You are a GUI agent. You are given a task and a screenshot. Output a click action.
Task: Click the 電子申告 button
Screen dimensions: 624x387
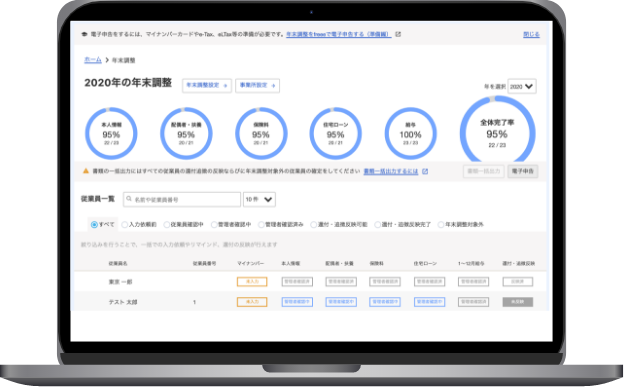click(x=523, y=171)
